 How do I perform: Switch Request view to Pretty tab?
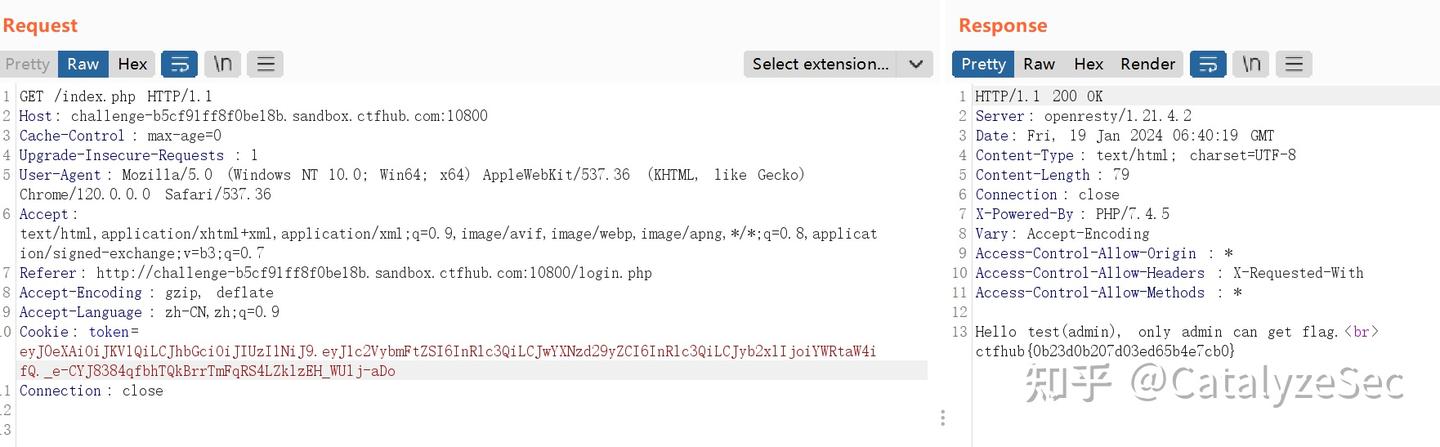coord(27,64)
